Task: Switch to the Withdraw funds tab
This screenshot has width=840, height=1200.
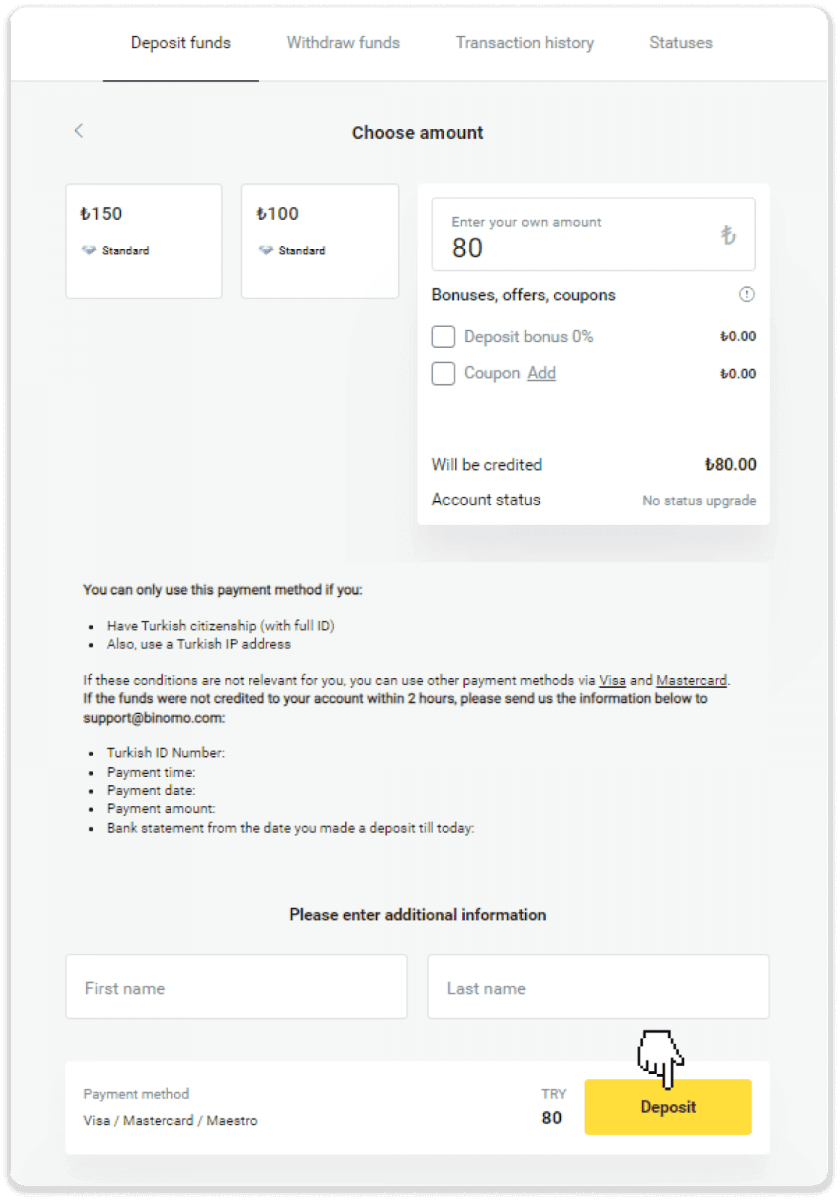Action: [x=343, y=43]
